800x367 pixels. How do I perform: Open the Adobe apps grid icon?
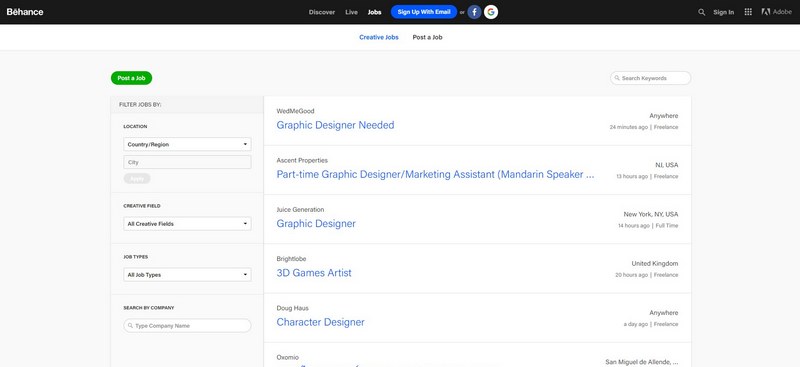point(748,12)
